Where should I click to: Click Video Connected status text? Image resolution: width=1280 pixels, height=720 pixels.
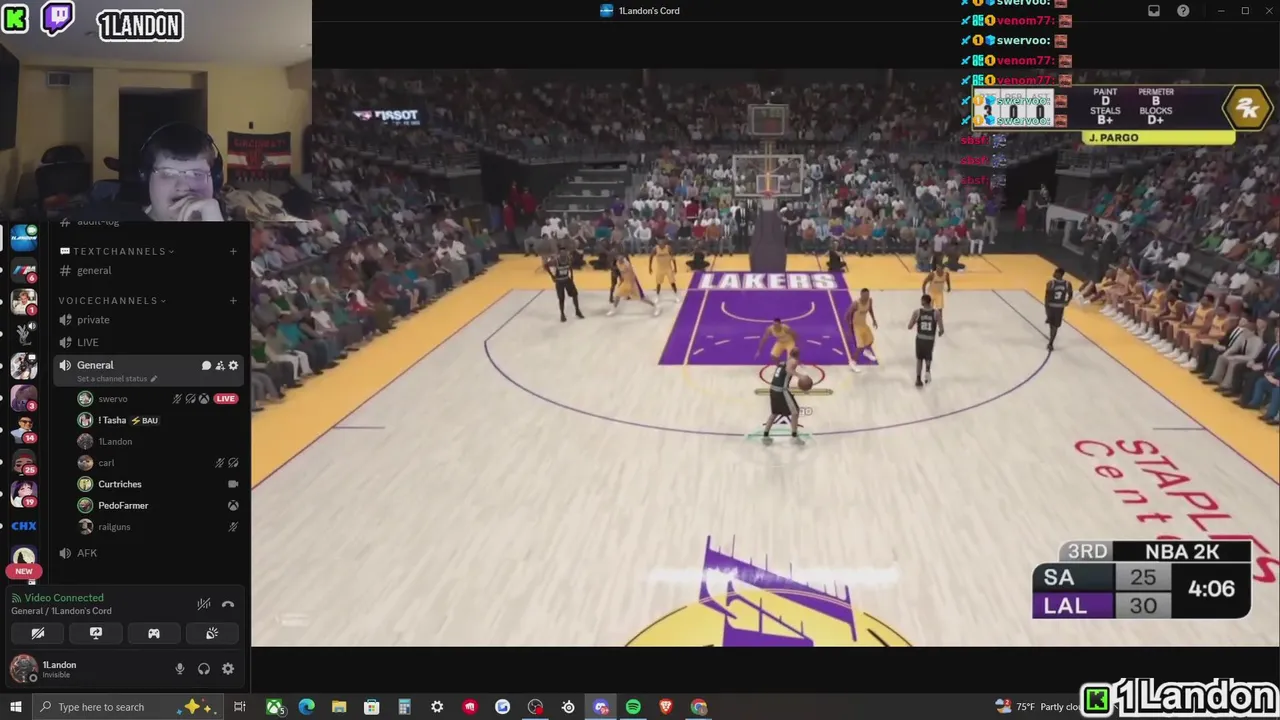64,598
